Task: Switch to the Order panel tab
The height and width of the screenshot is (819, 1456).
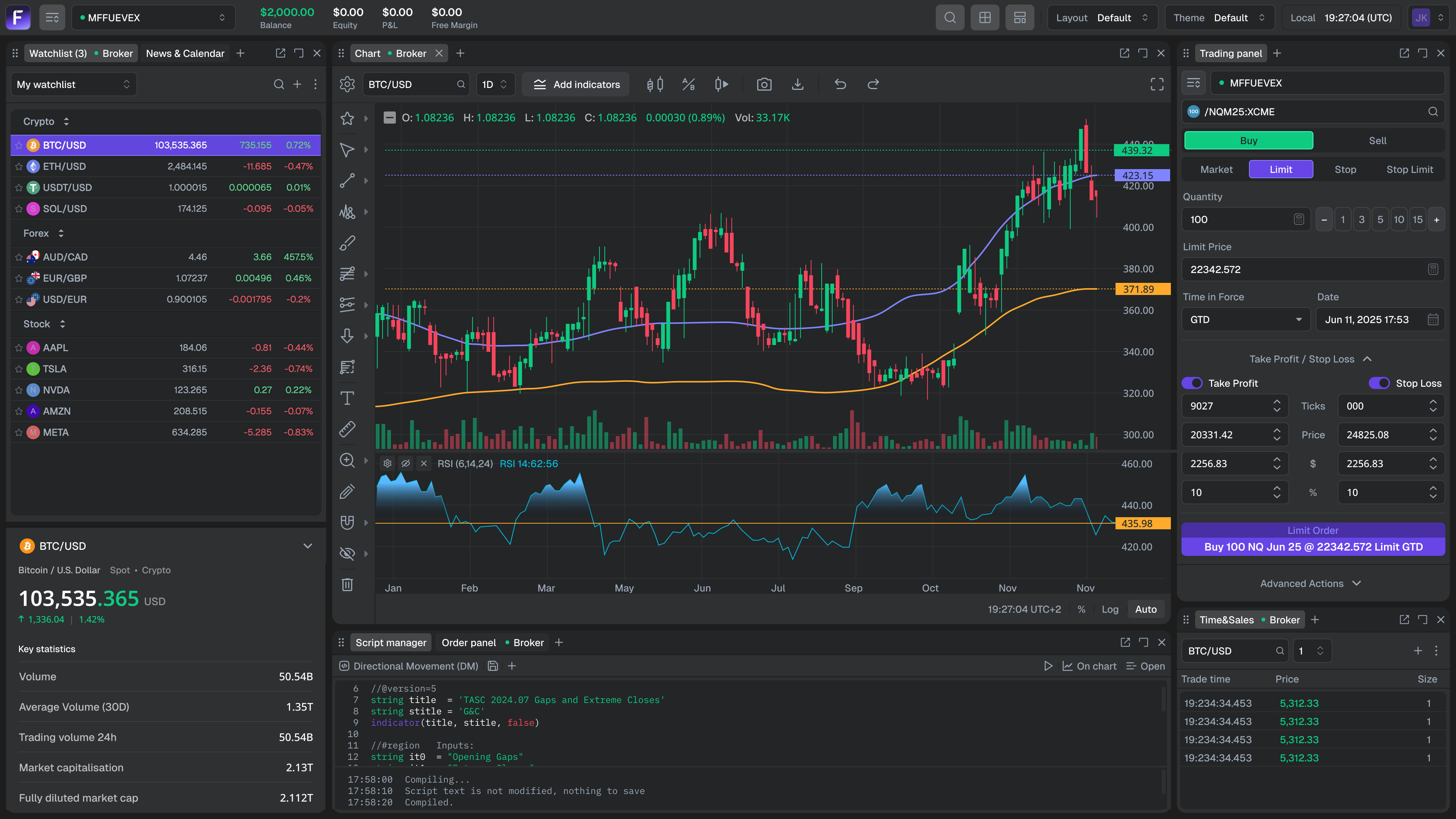Action: click(492, 643)
